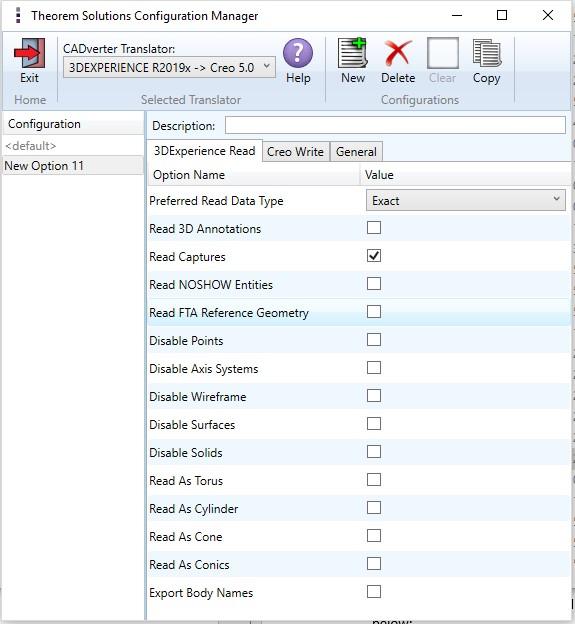Create a New configuration

[x=353, y=53]
